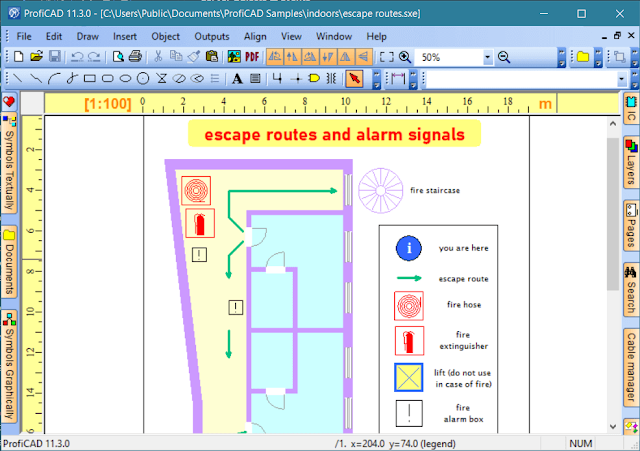Open the Symbols Textually side panel
This screenshot has height=451, width=640.
[9, 163]
